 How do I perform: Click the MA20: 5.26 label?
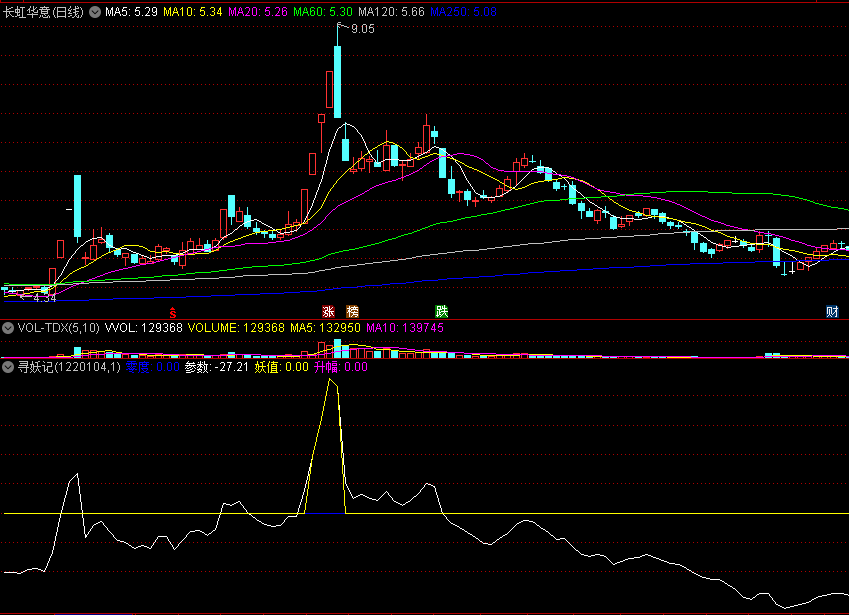pos(258,12)
